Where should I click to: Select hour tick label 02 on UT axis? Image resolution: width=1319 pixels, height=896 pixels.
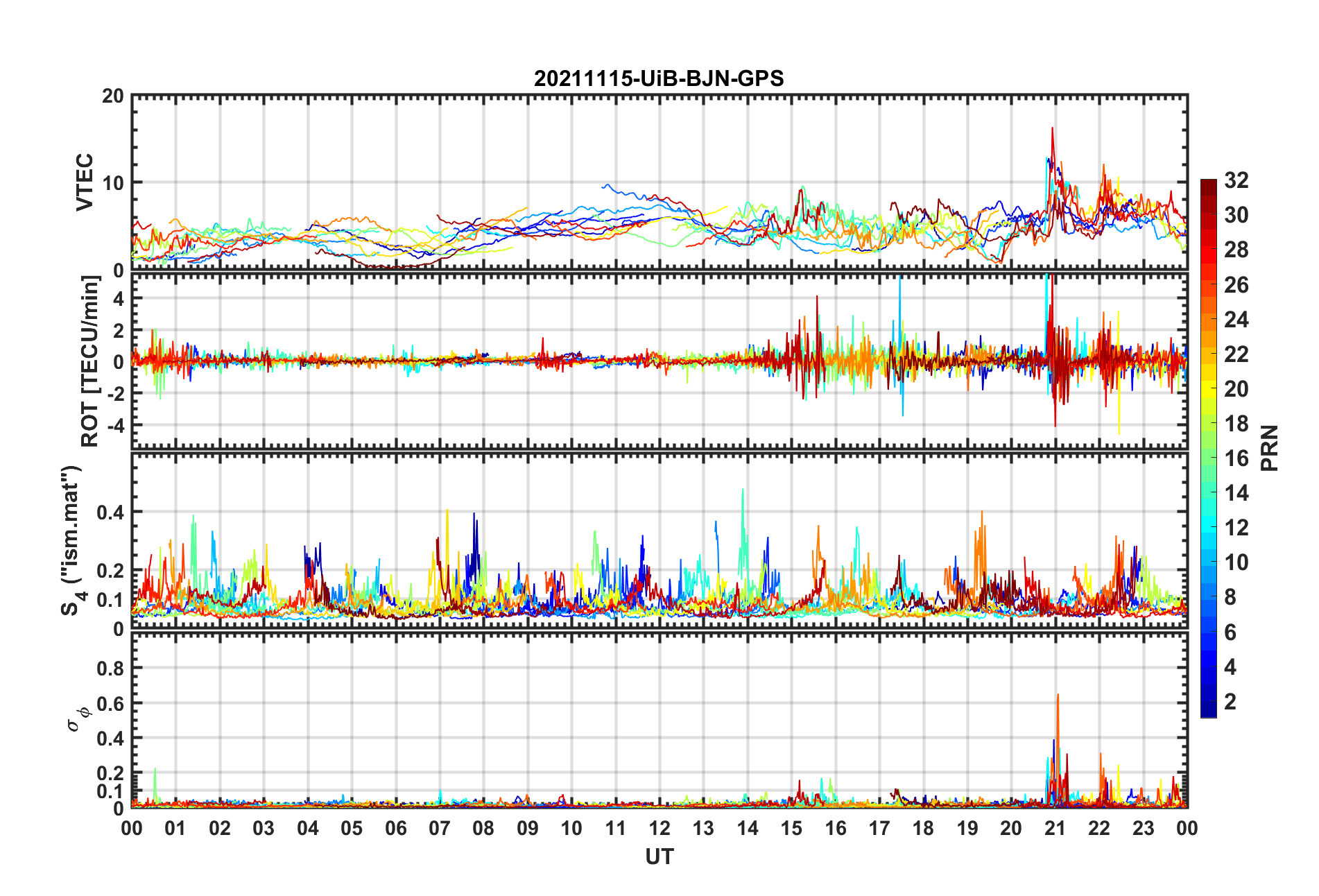[220, 828]
